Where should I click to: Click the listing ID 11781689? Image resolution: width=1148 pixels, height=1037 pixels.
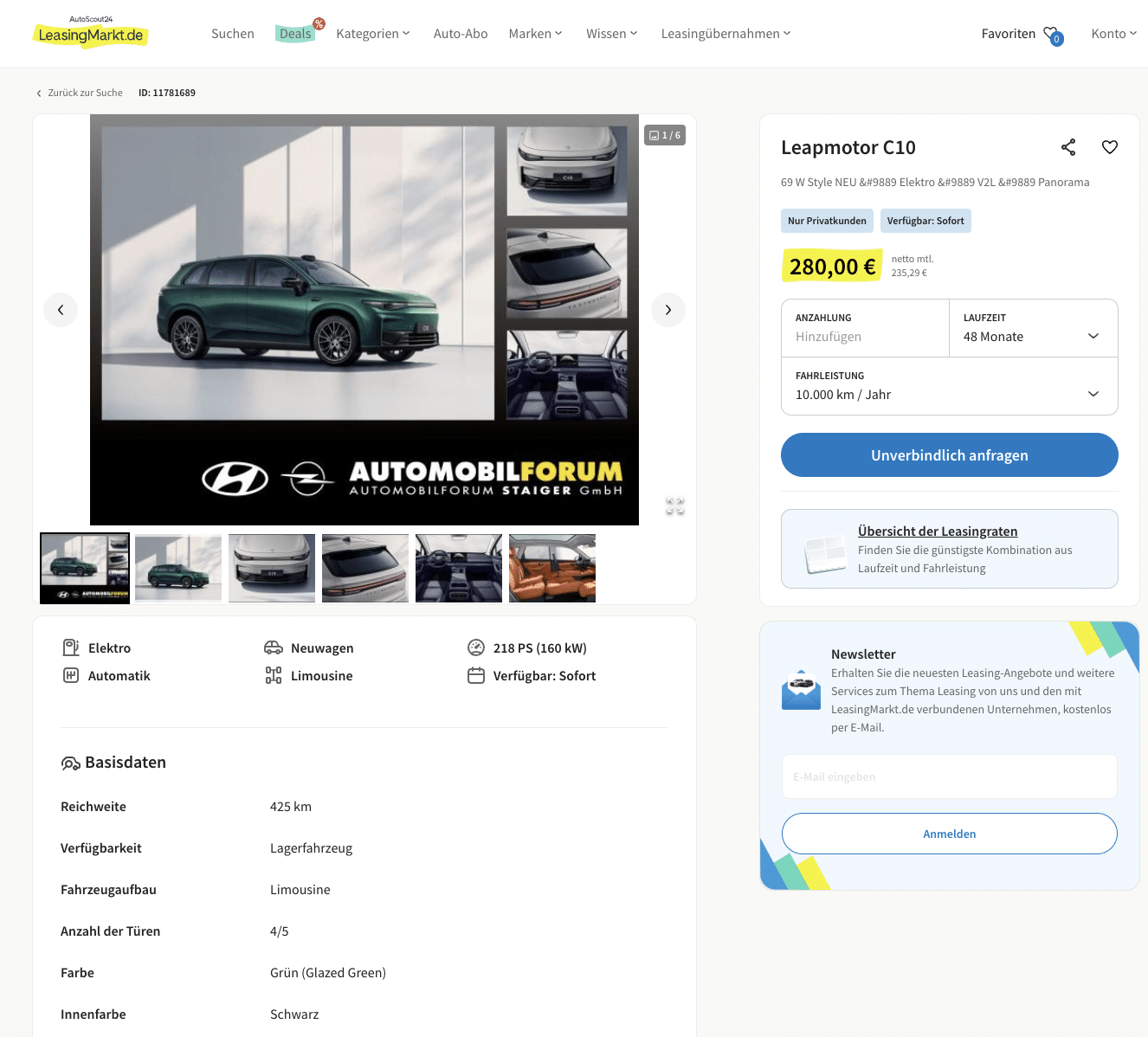point(167,93)
